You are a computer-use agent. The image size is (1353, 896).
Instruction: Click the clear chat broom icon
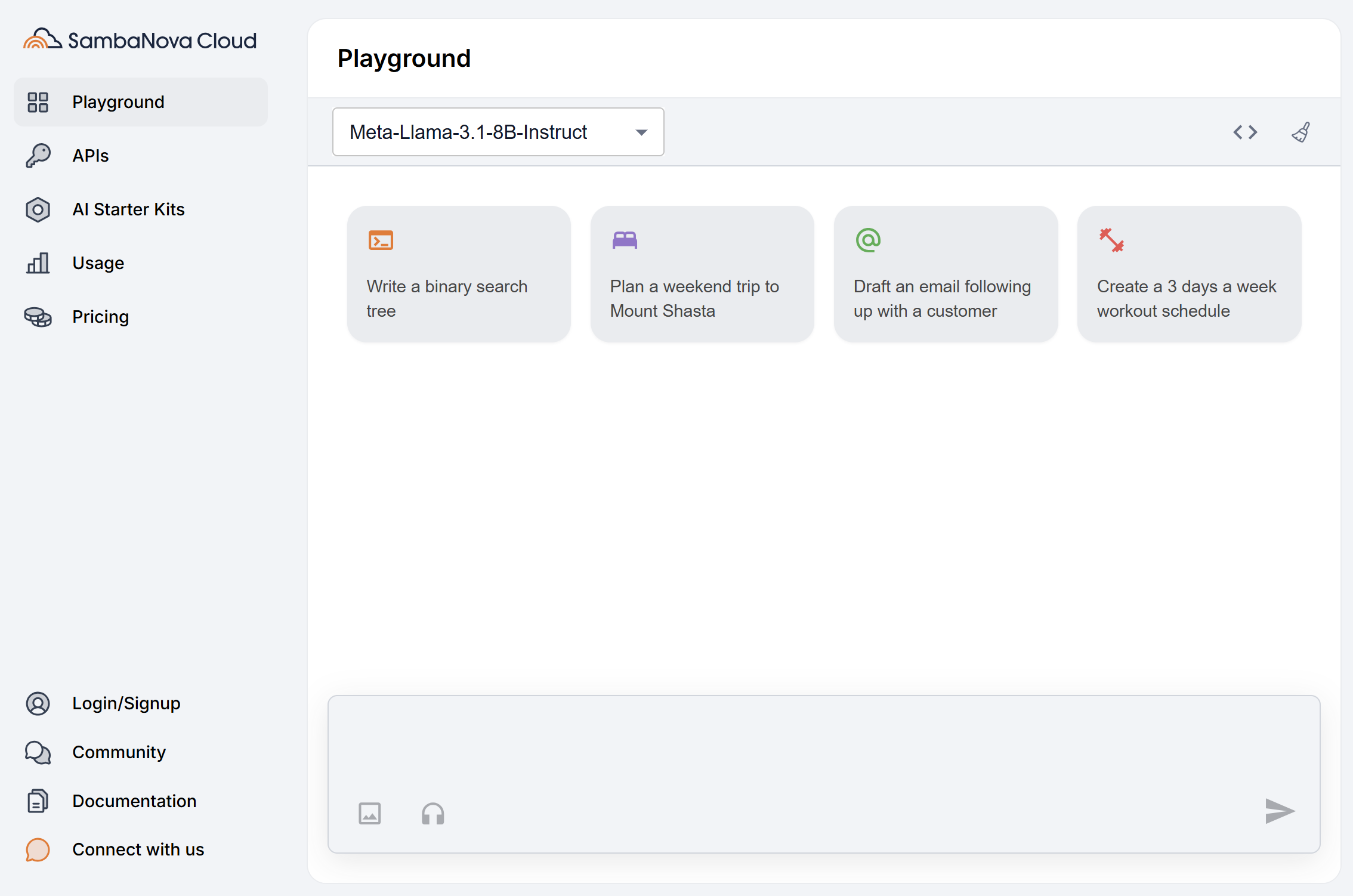1301,132
